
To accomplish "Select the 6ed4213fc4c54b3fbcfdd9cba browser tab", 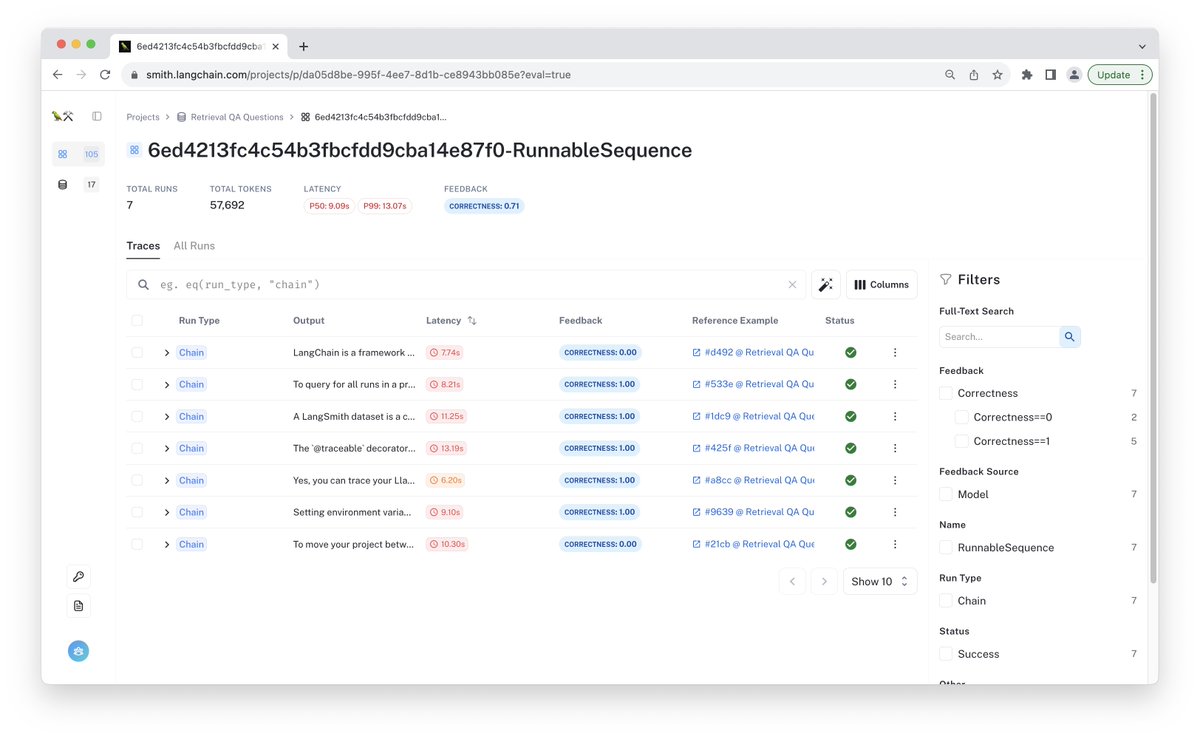I will click(200, 47).
